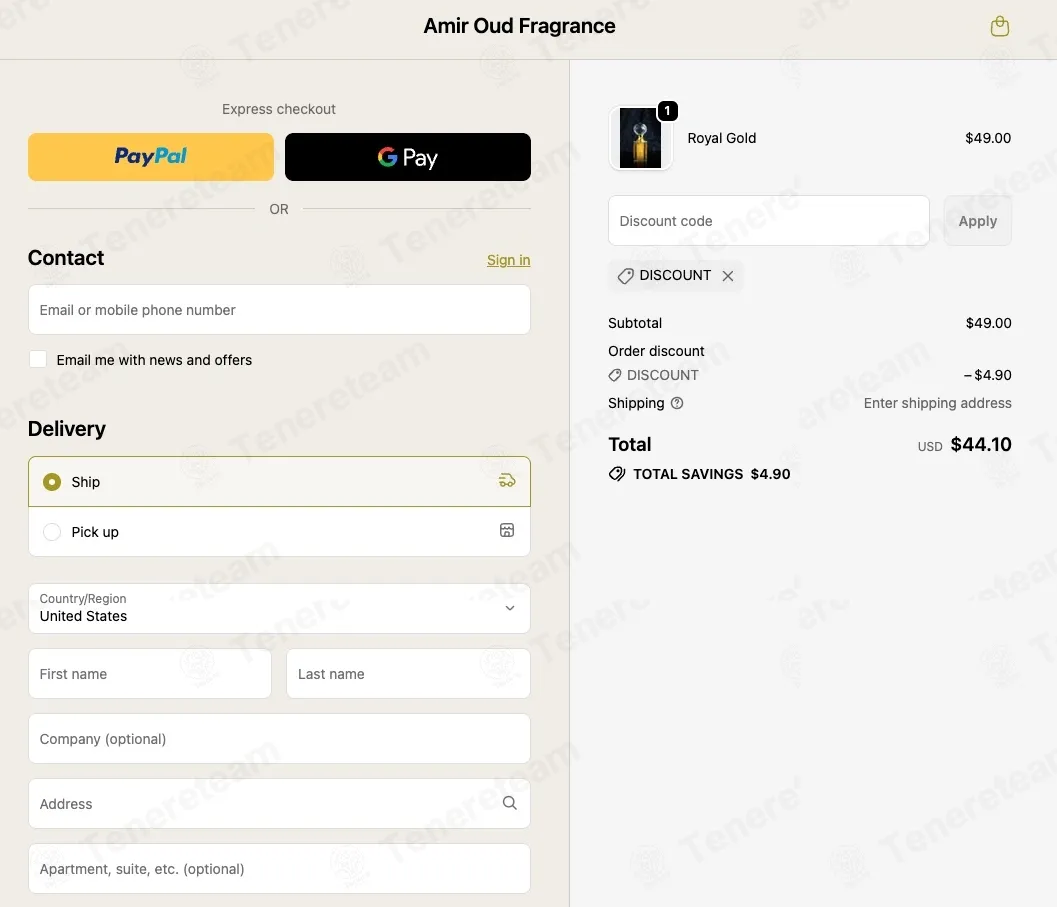Apply the discount code
Screen dimensions: 1057x907
point(977,221)
